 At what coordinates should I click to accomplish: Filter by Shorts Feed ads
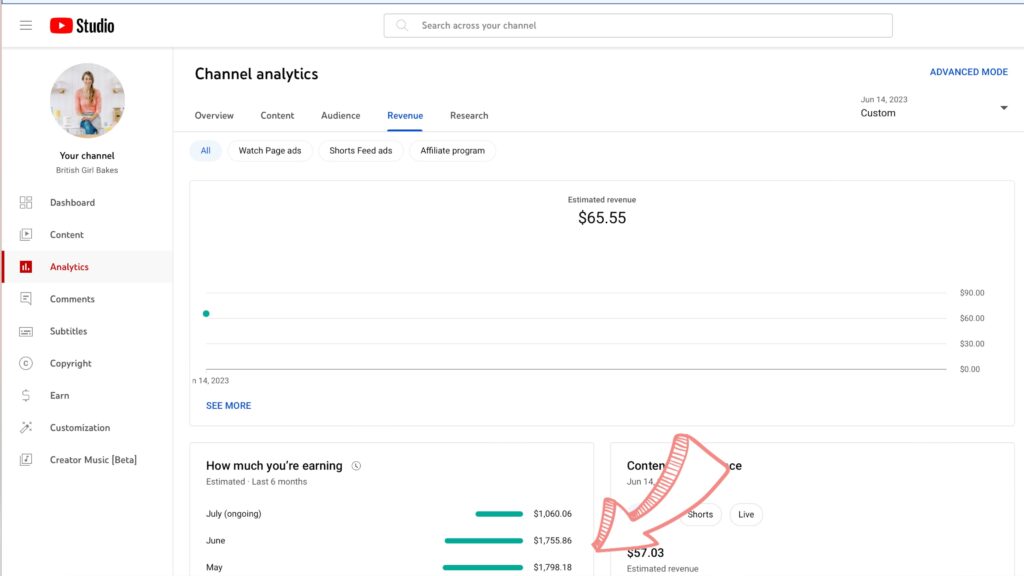pyautogui.click(x=360, y=151)
